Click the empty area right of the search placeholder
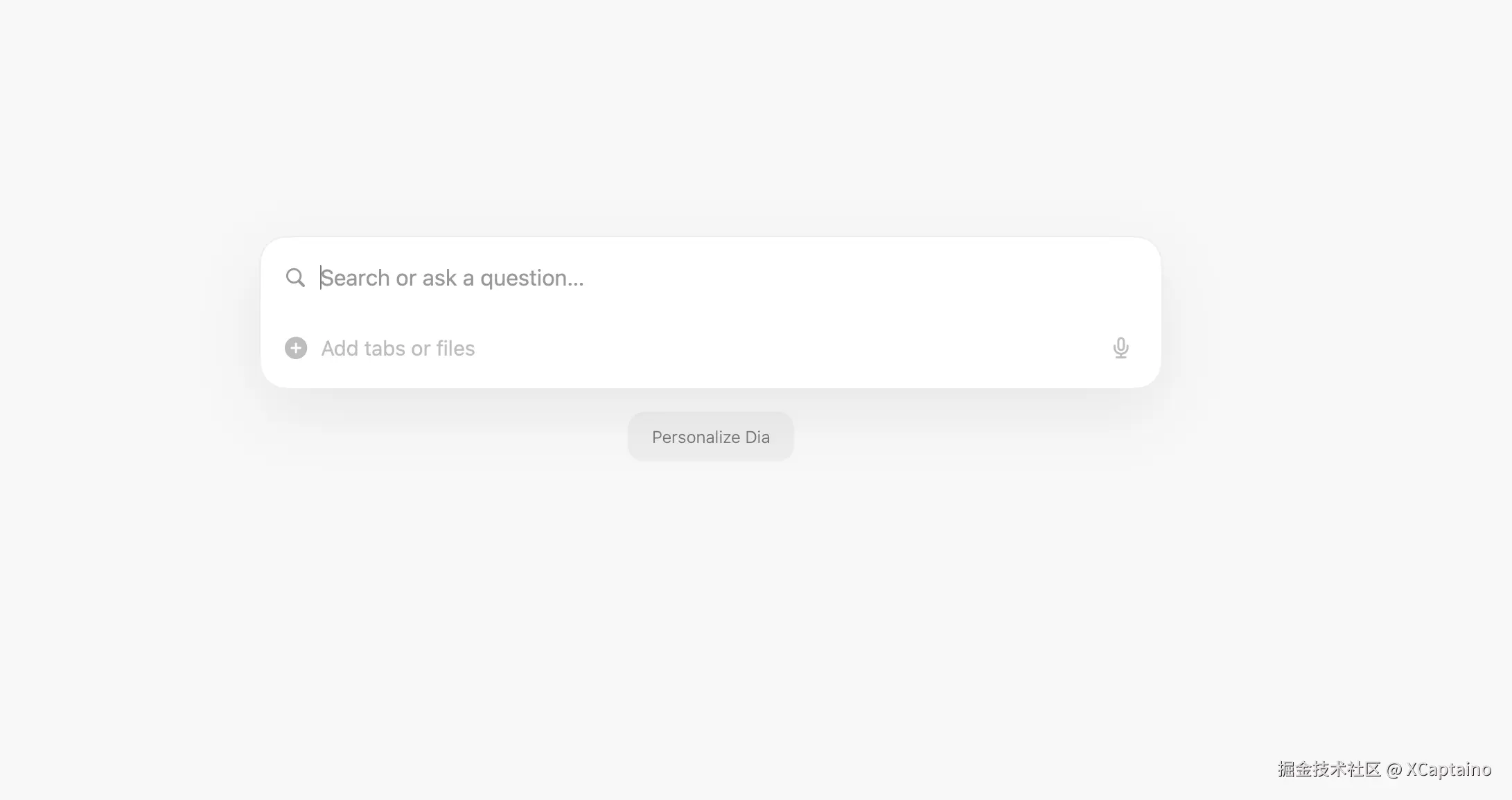 pos(832,278)
